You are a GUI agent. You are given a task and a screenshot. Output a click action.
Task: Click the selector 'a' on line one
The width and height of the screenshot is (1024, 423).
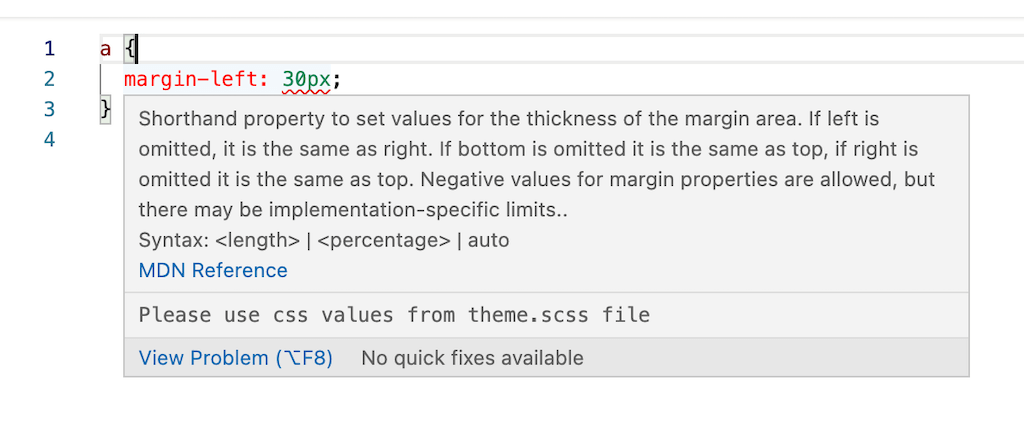coord(106,50)
